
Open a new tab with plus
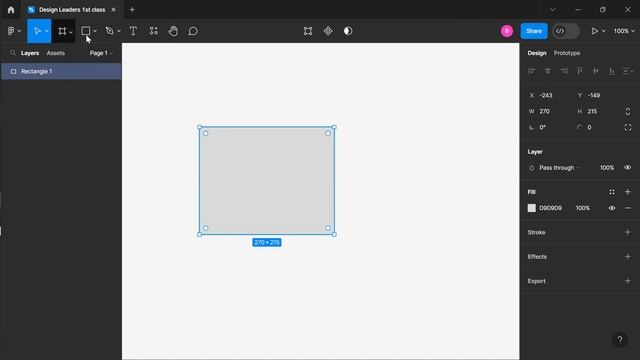[x=132, y=10]
